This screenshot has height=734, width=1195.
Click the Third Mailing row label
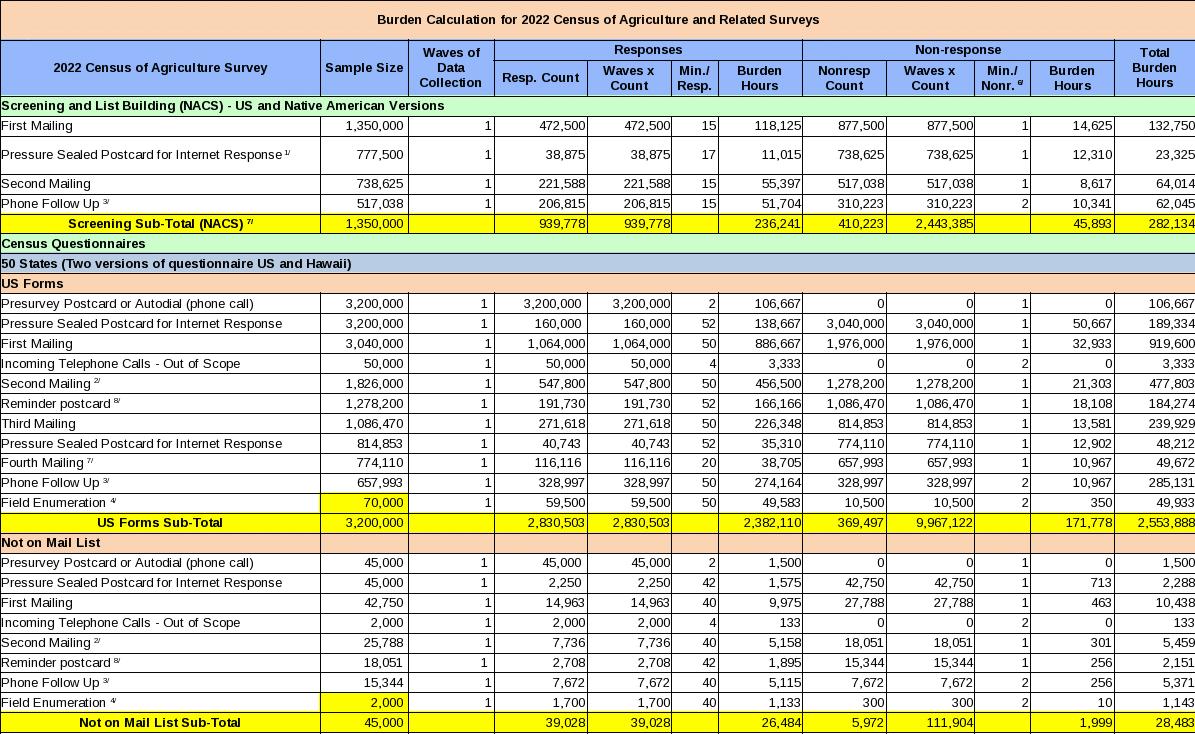160,423
